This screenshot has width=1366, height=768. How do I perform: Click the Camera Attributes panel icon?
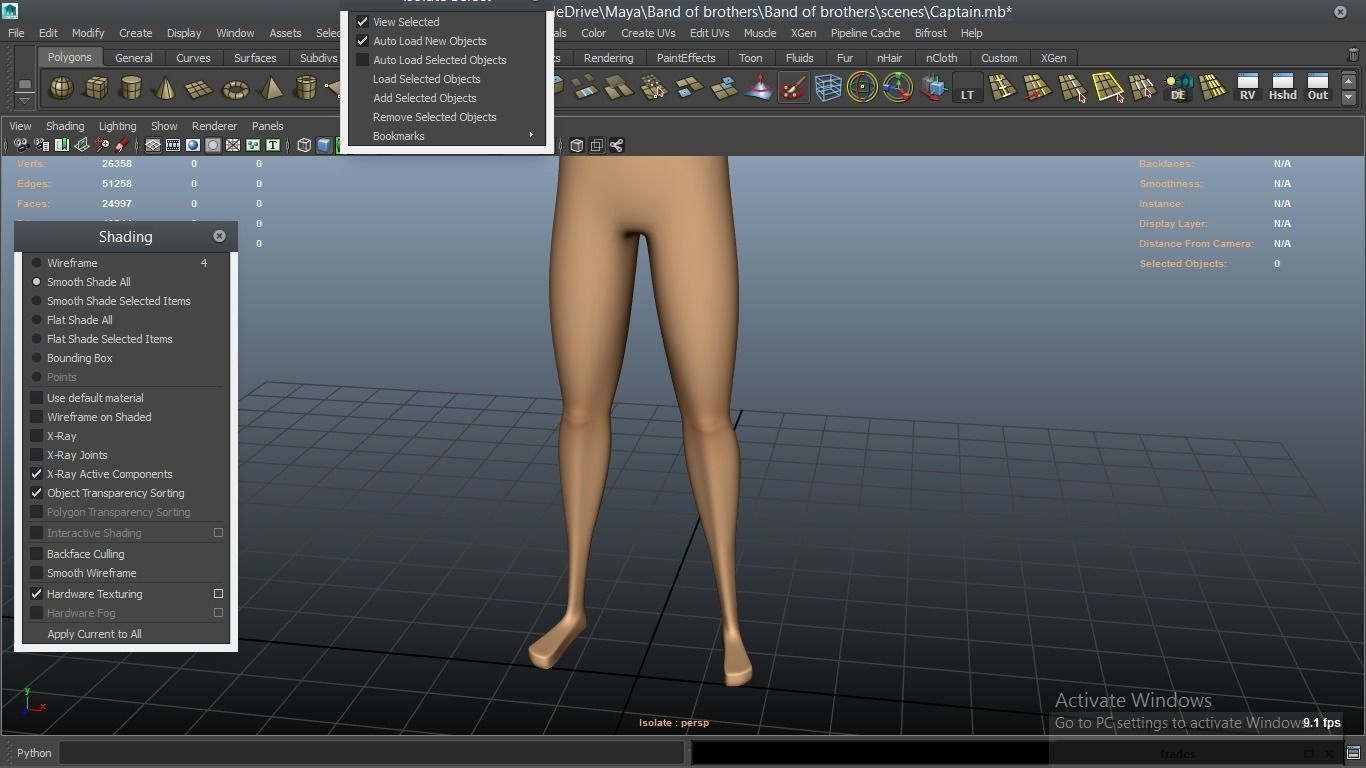pyautogui.click(x=42, y=145)
